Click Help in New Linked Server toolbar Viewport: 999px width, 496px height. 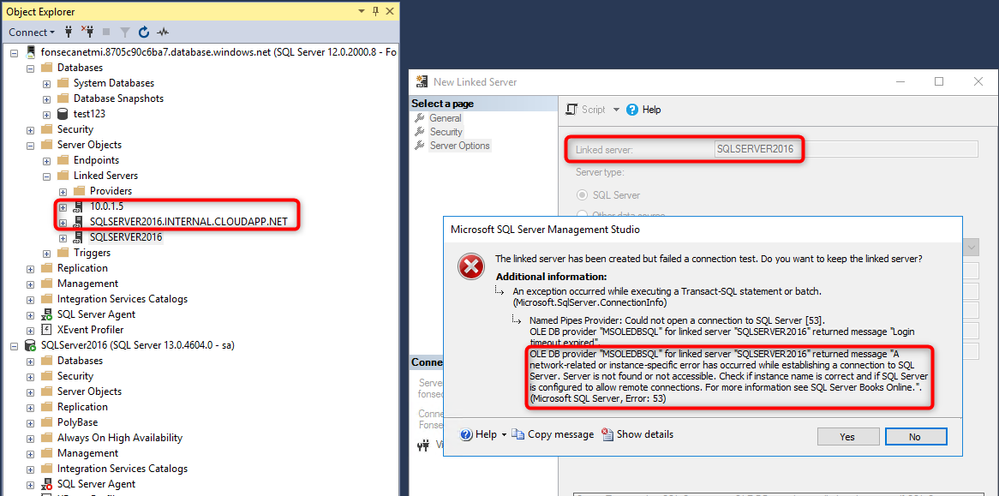pyautogui.click(x=644, y=110)
